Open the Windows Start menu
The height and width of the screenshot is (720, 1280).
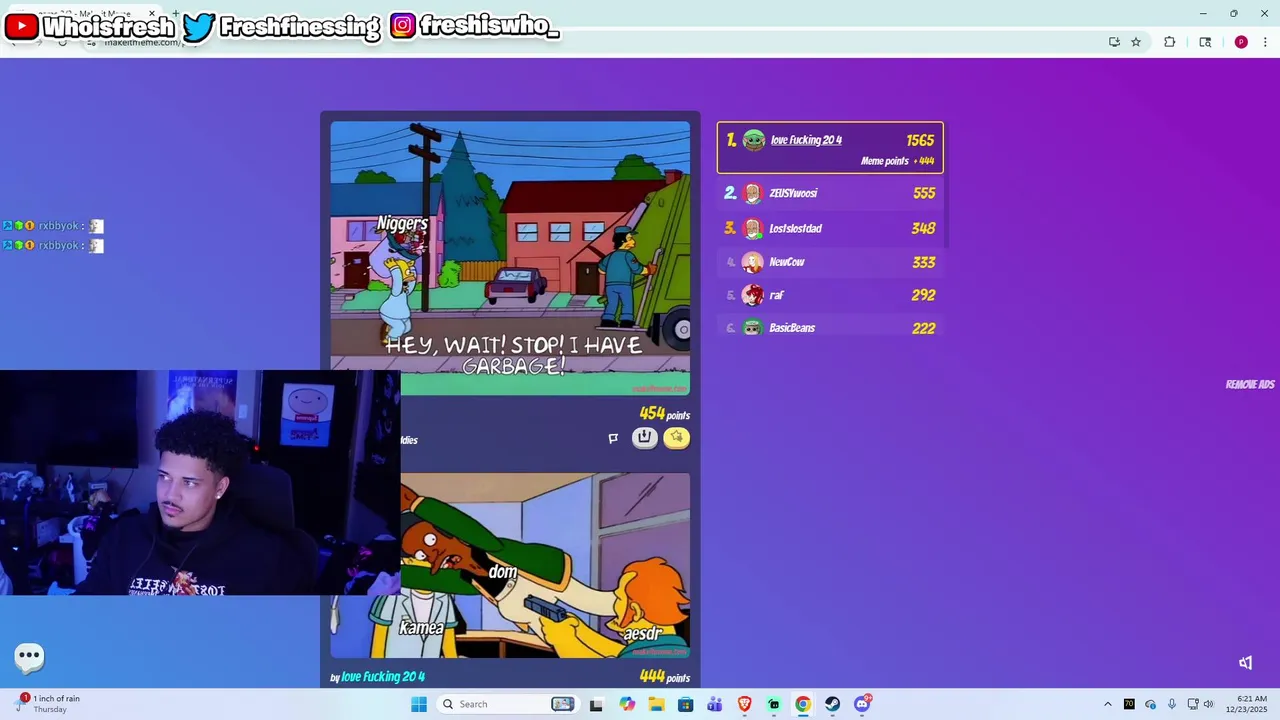tap(419, 704)
